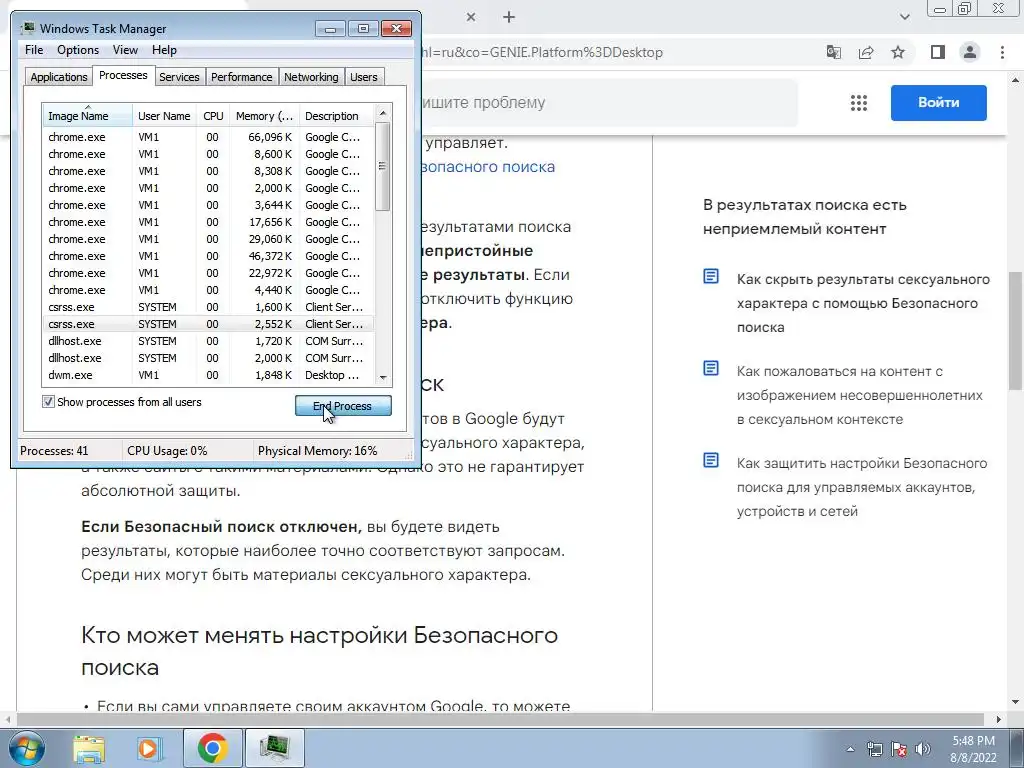Open link 'Как защитить настройки Безопасного поиска'

[x=862, y=487]
